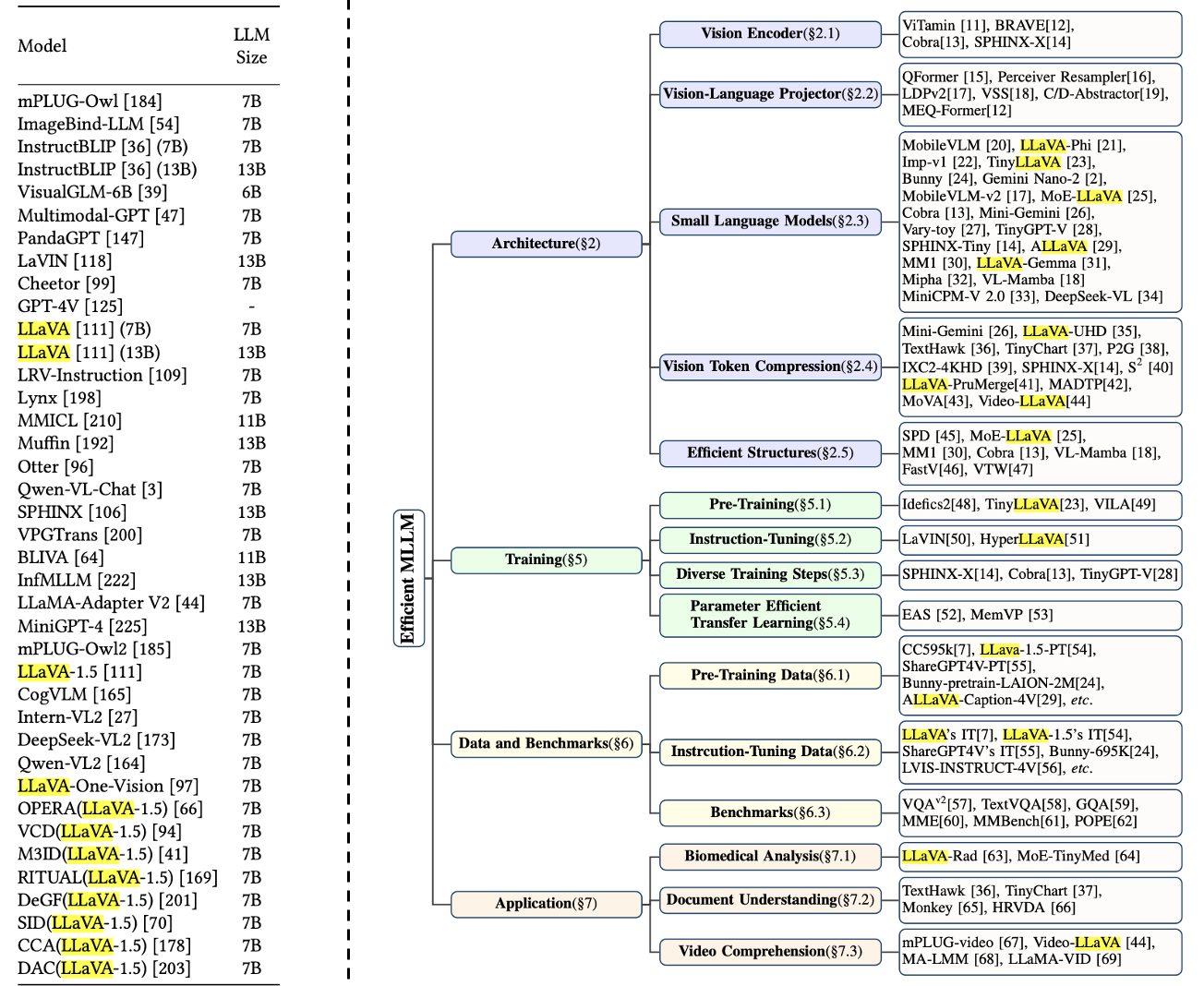Click the "Model" column header
The width and height of the screenshot is (1204, 986).
point(42,45)
